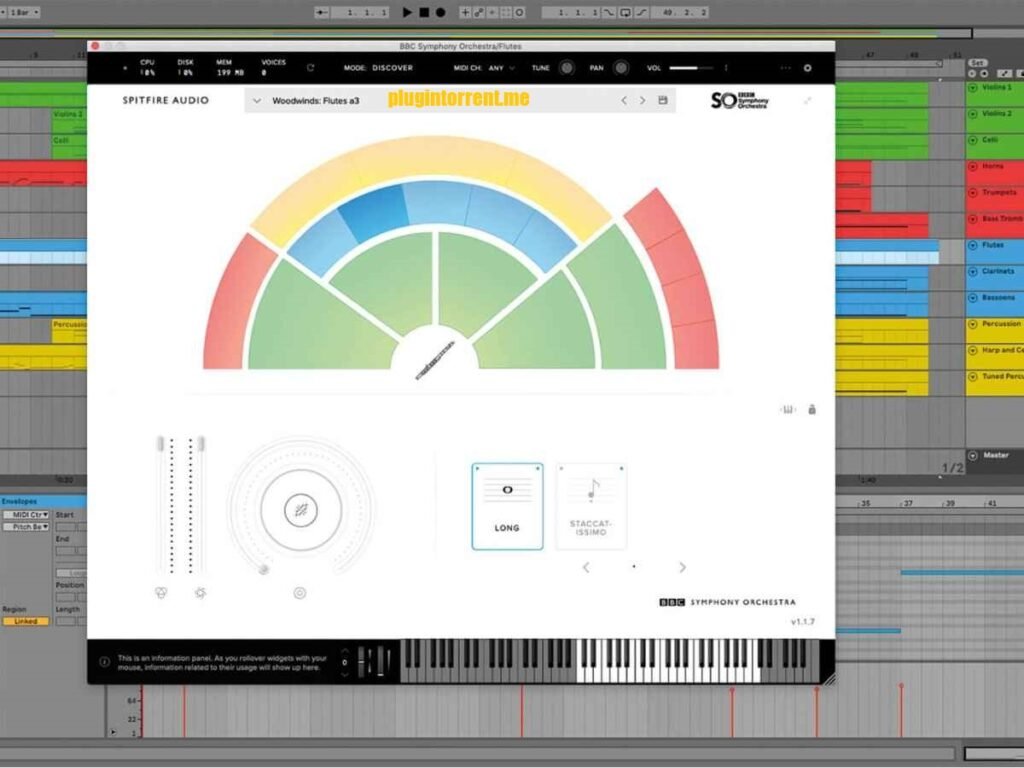Open the plugin settings gear
1024x768 pixels.
coord(807,68)
